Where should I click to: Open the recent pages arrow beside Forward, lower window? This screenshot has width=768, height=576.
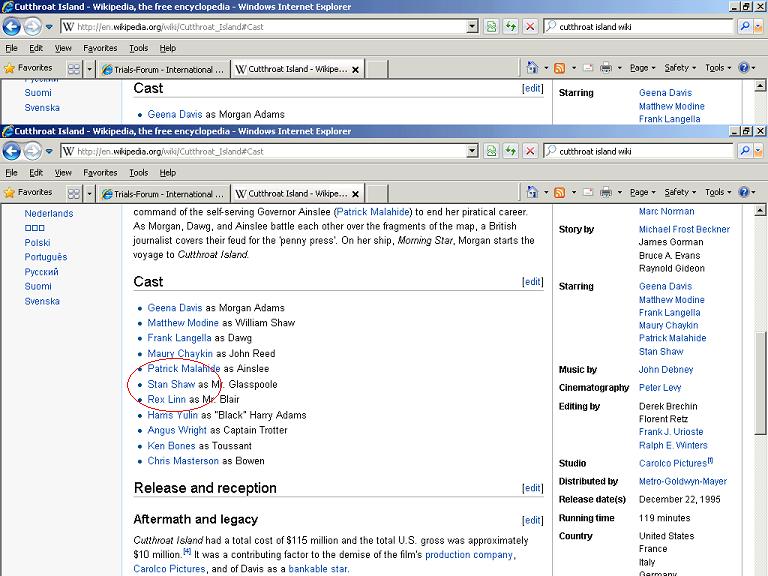pos(49,151)
